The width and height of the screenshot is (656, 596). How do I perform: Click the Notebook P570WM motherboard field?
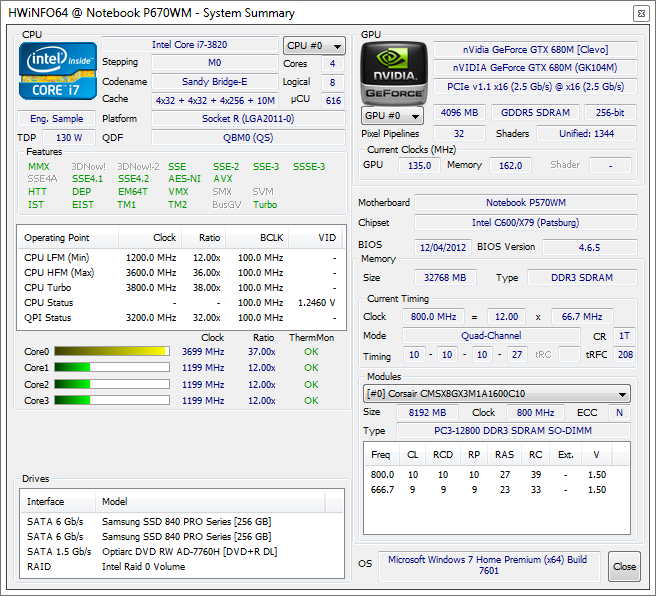tap(525, 203)
